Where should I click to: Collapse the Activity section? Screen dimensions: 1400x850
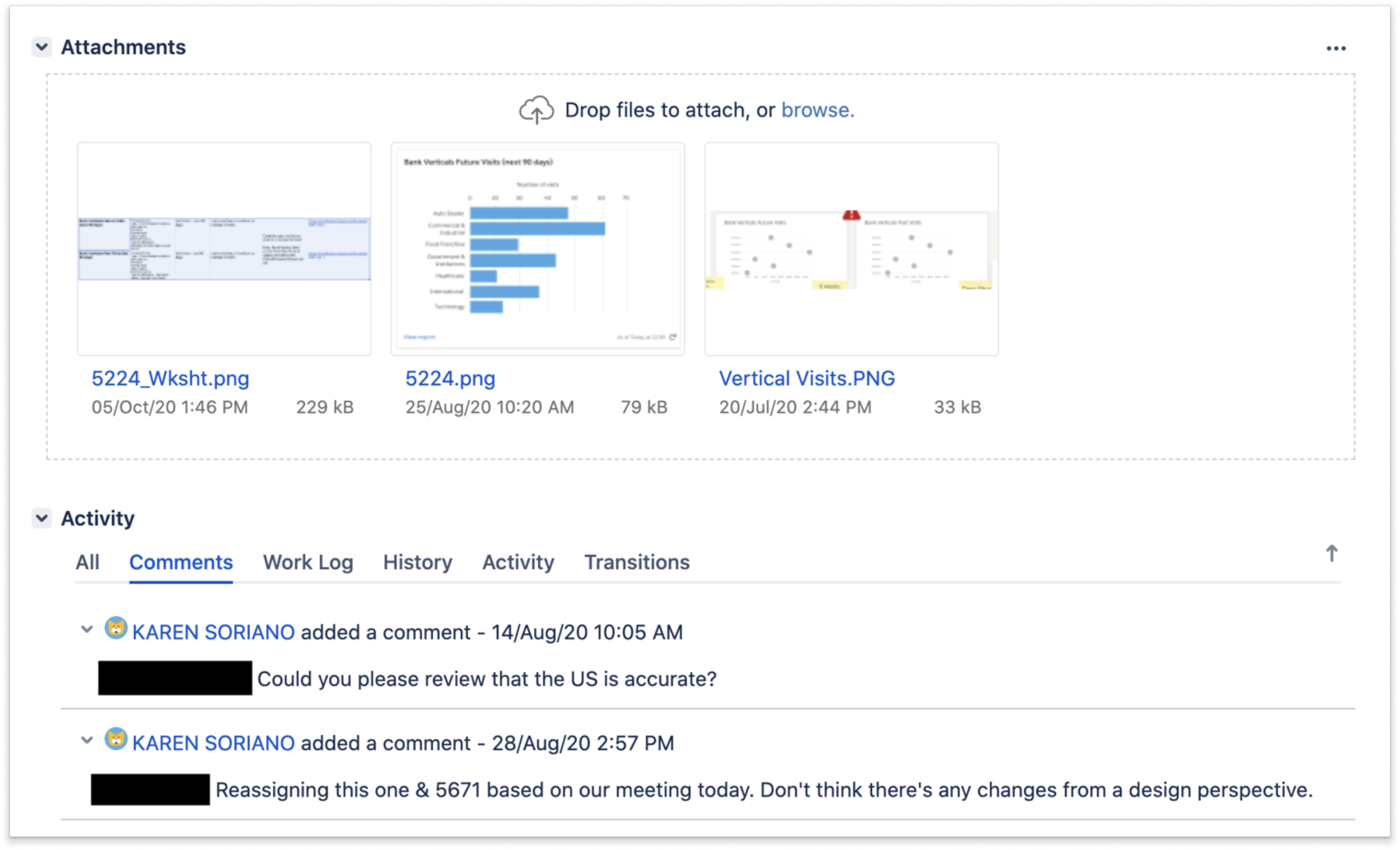click(x=41, y=517)
